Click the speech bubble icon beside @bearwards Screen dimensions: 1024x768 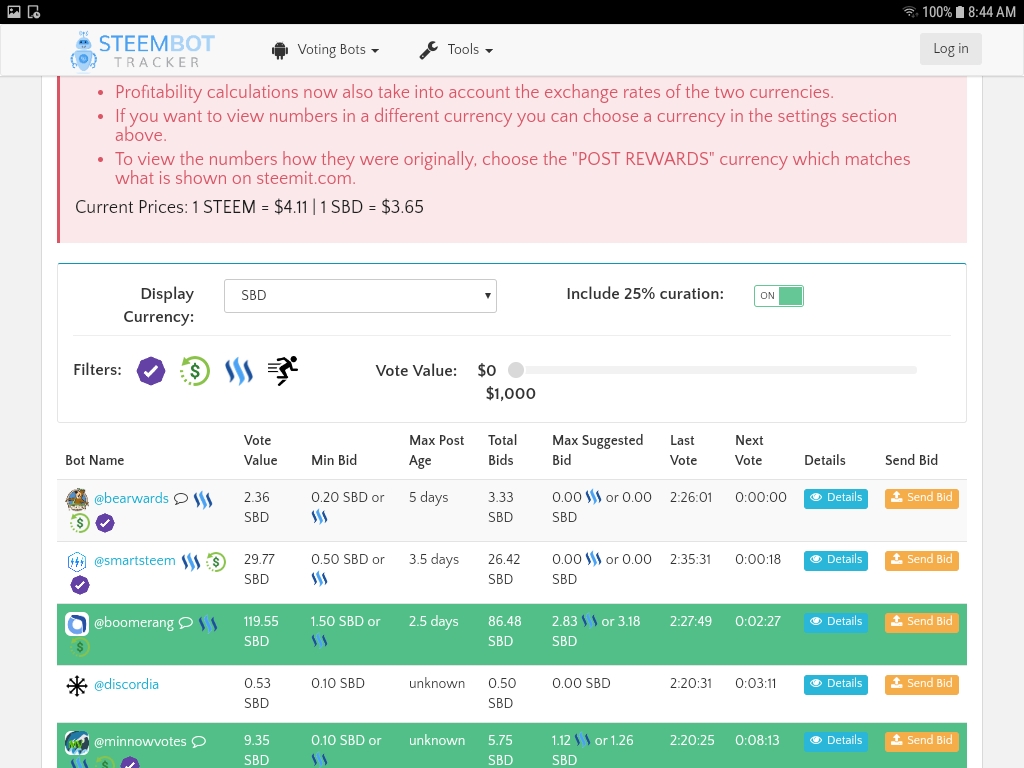point(181,499)
